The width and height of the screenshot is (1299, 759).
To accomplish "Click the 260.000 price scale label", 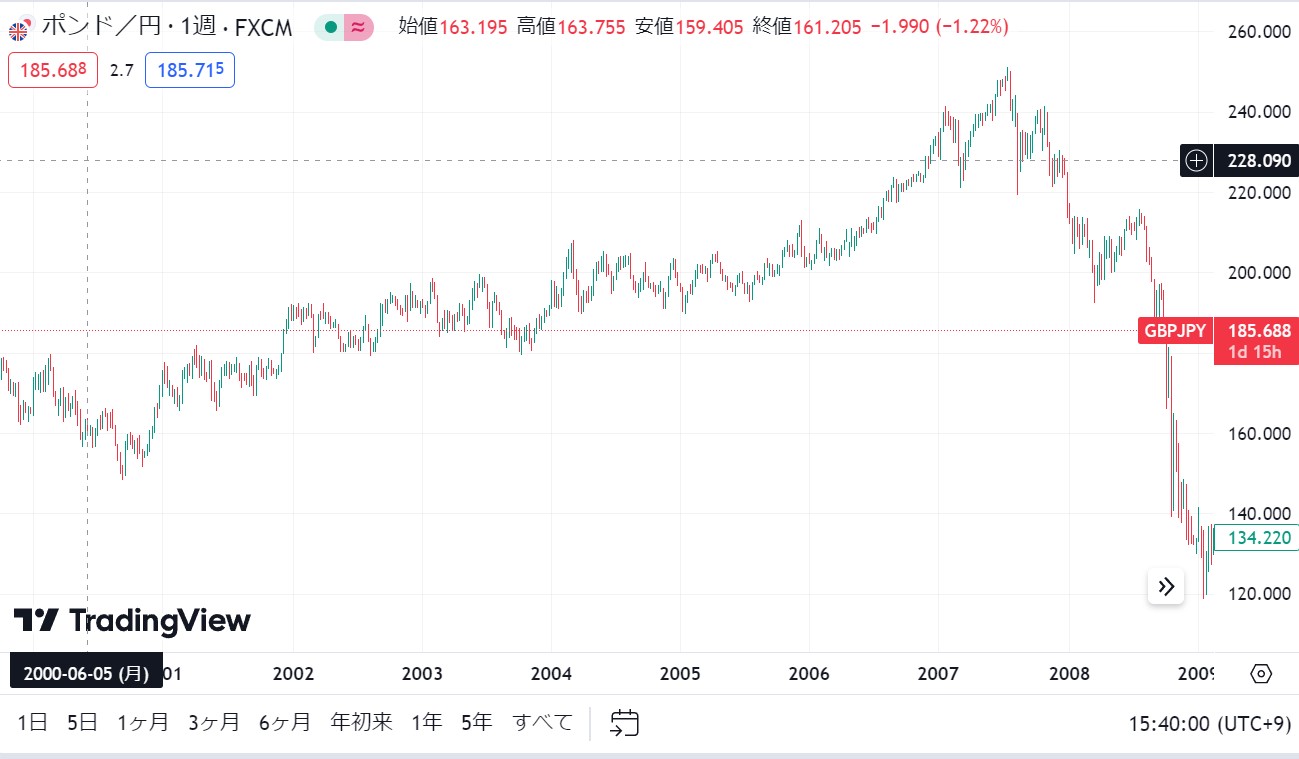I will pos(1259,32).
